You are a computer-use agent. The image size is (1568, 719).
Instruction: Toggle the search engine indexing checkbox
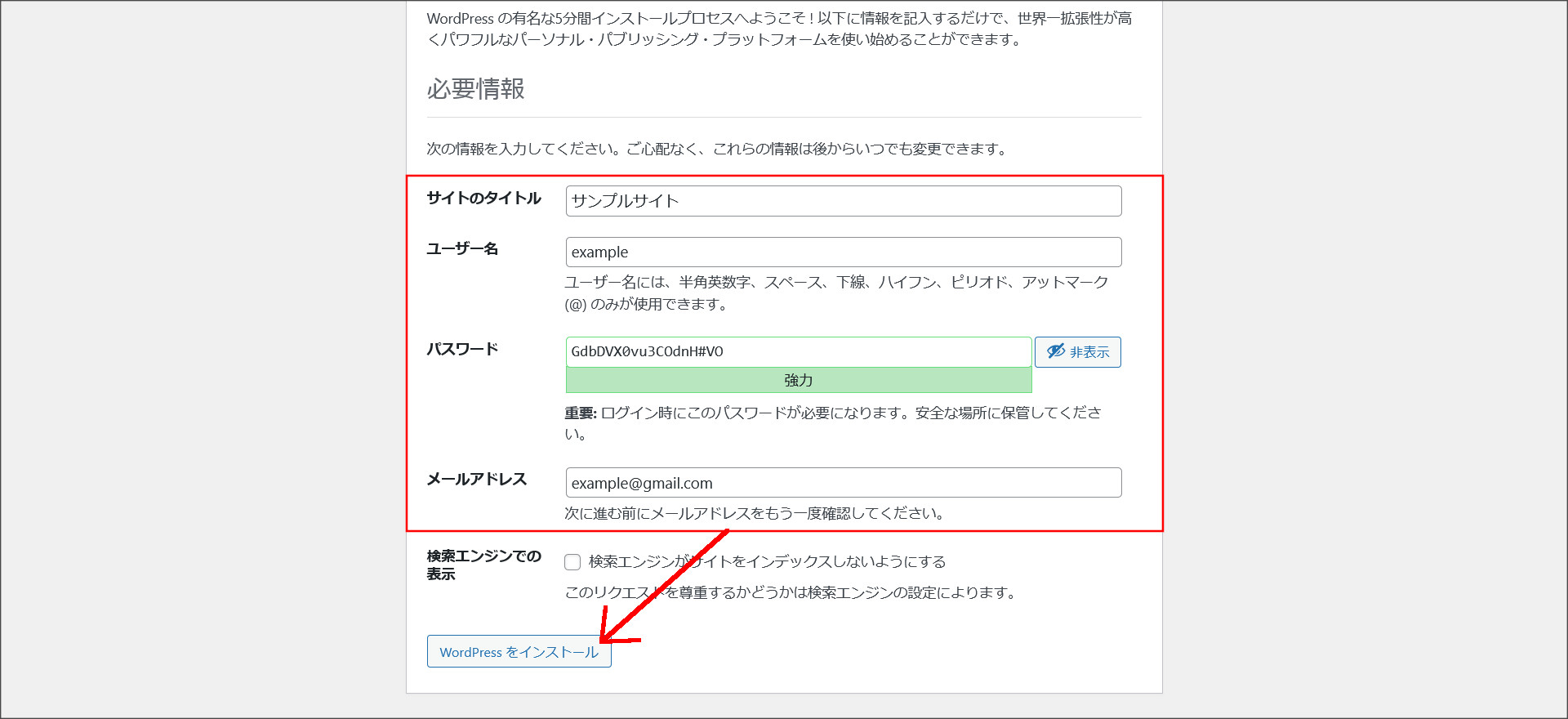[x=572, y=562]
